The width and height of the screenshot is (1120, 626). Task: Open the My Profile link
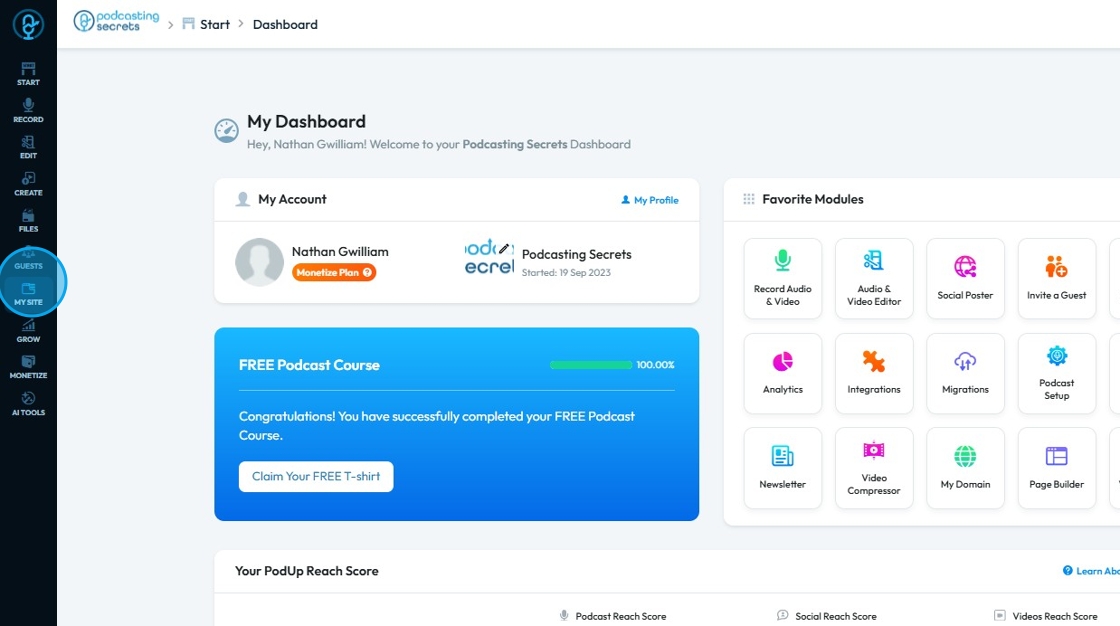point(649,200)
